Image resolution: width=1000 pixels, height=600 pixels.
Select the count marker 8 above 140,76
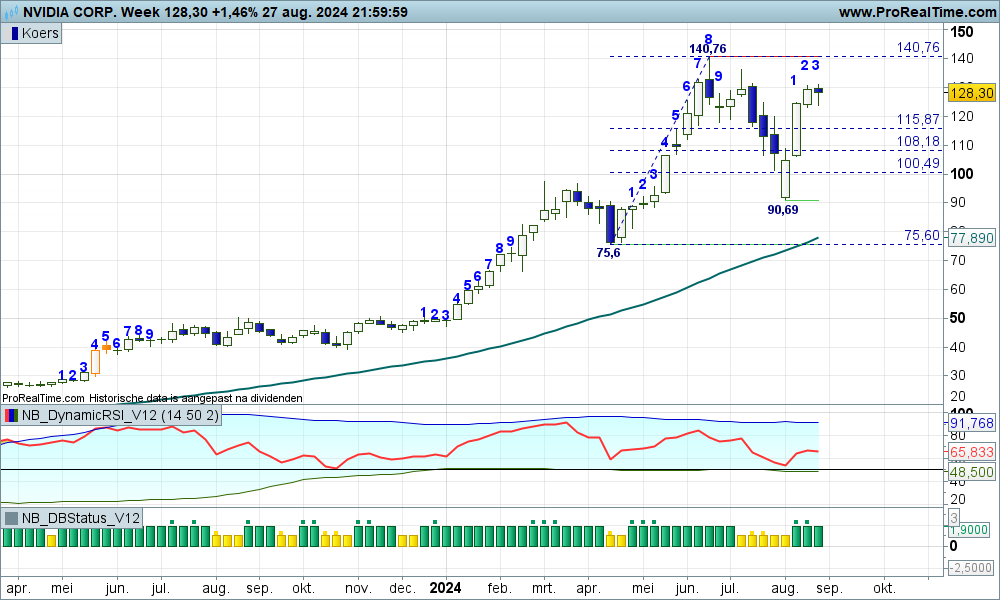(x=707, y=38)
